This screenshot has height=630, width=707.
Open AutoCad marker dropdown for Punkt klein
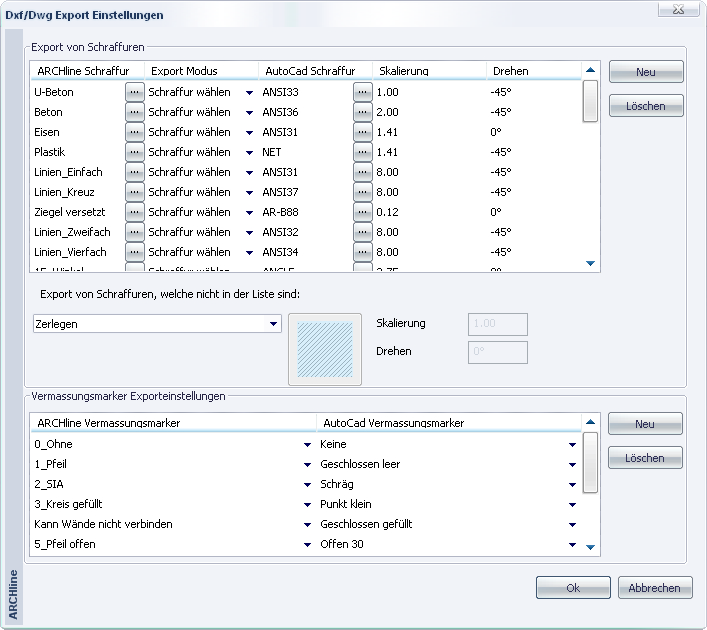click(x=572, y=505)
